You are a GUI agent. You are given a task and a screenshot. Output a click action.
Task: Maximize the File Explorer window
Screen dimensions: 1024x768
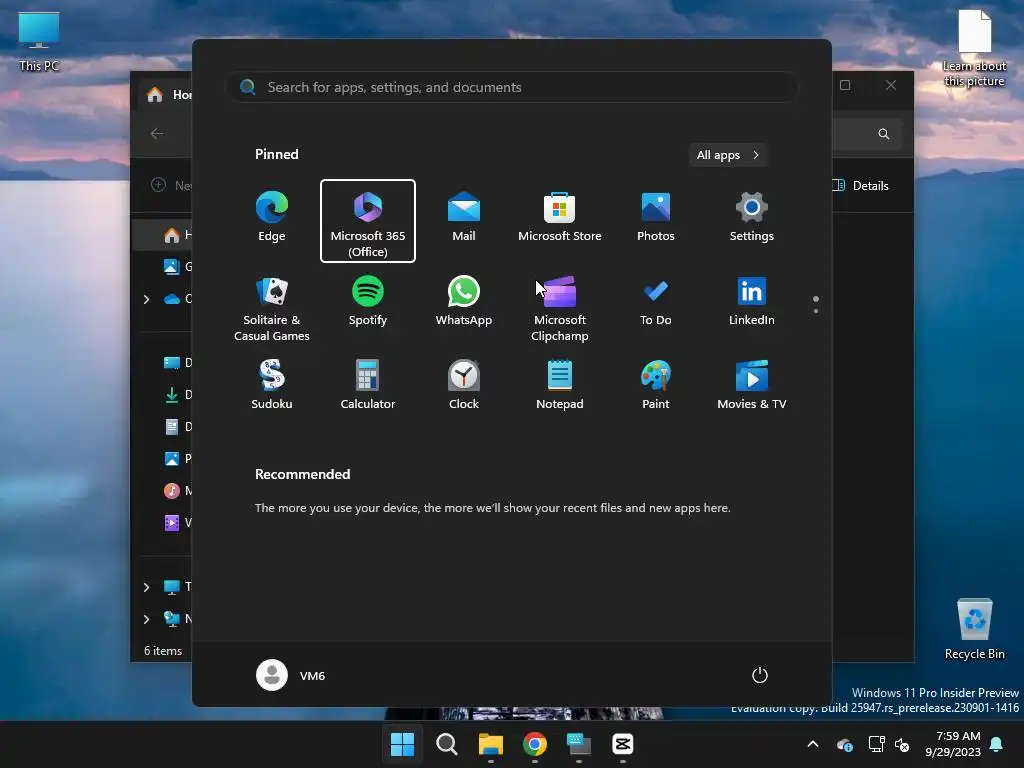845,85
